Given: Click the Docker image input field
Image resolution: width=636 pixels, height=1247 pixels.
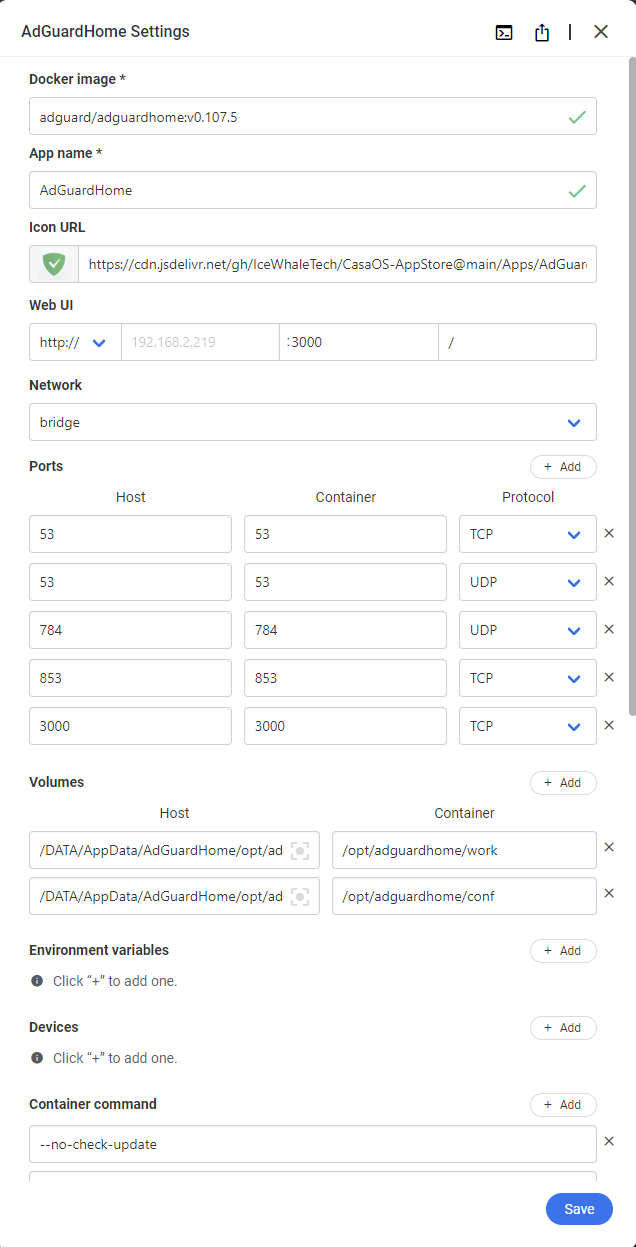Looking at the screenshot, I should coord(300,116).
